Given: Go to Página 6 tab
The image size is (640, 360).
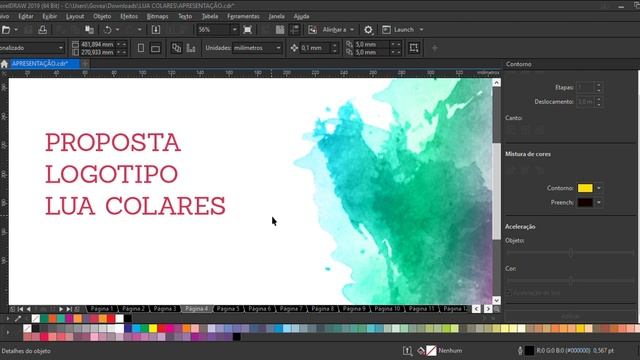Looking at the screenshot, I should pos(260,309).
